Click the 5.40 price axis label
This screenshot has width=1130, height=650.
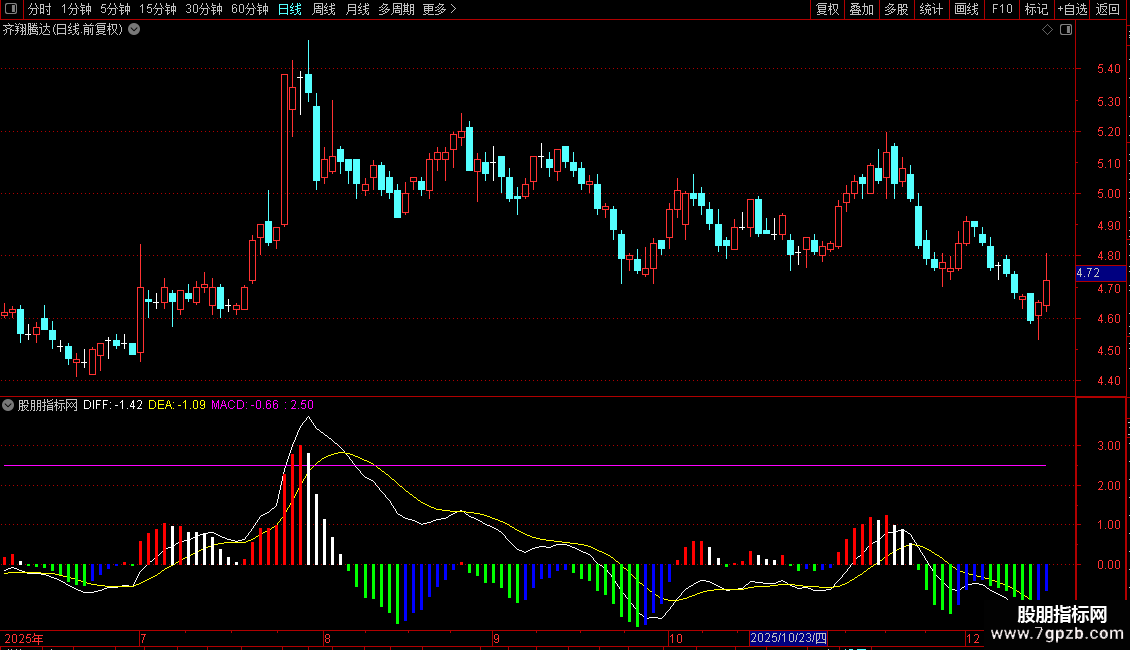(x=1108, y=69)
